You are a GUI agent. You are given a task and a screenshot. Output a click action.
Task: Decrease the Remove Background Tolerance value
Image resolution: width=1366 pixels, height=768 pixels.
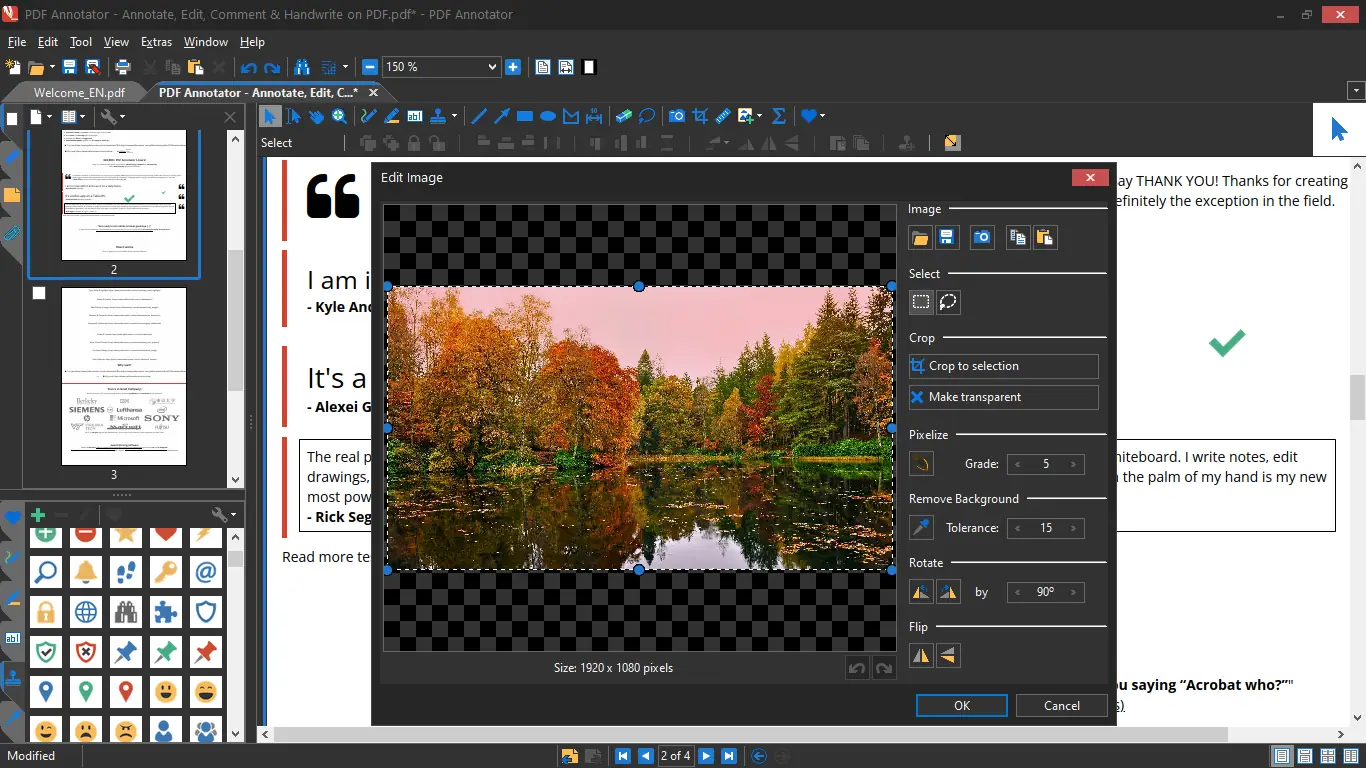(x=1018, y=528)
